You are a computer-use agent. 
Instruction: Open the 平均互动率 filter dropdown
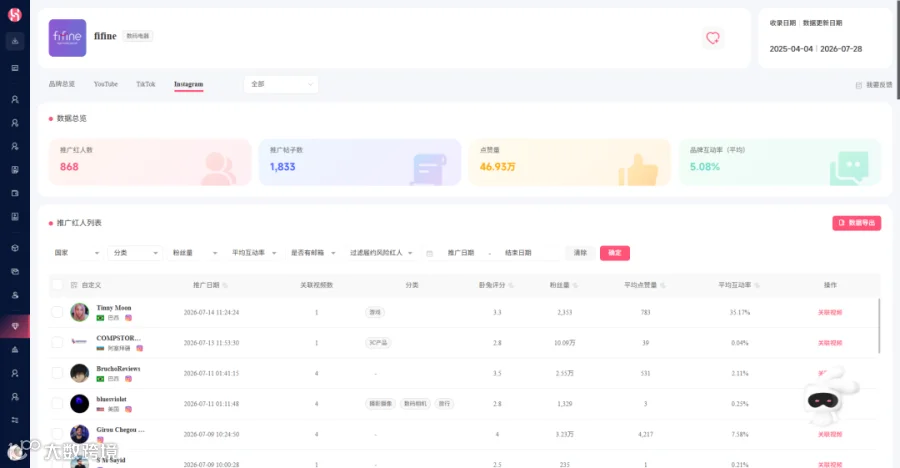254,253
